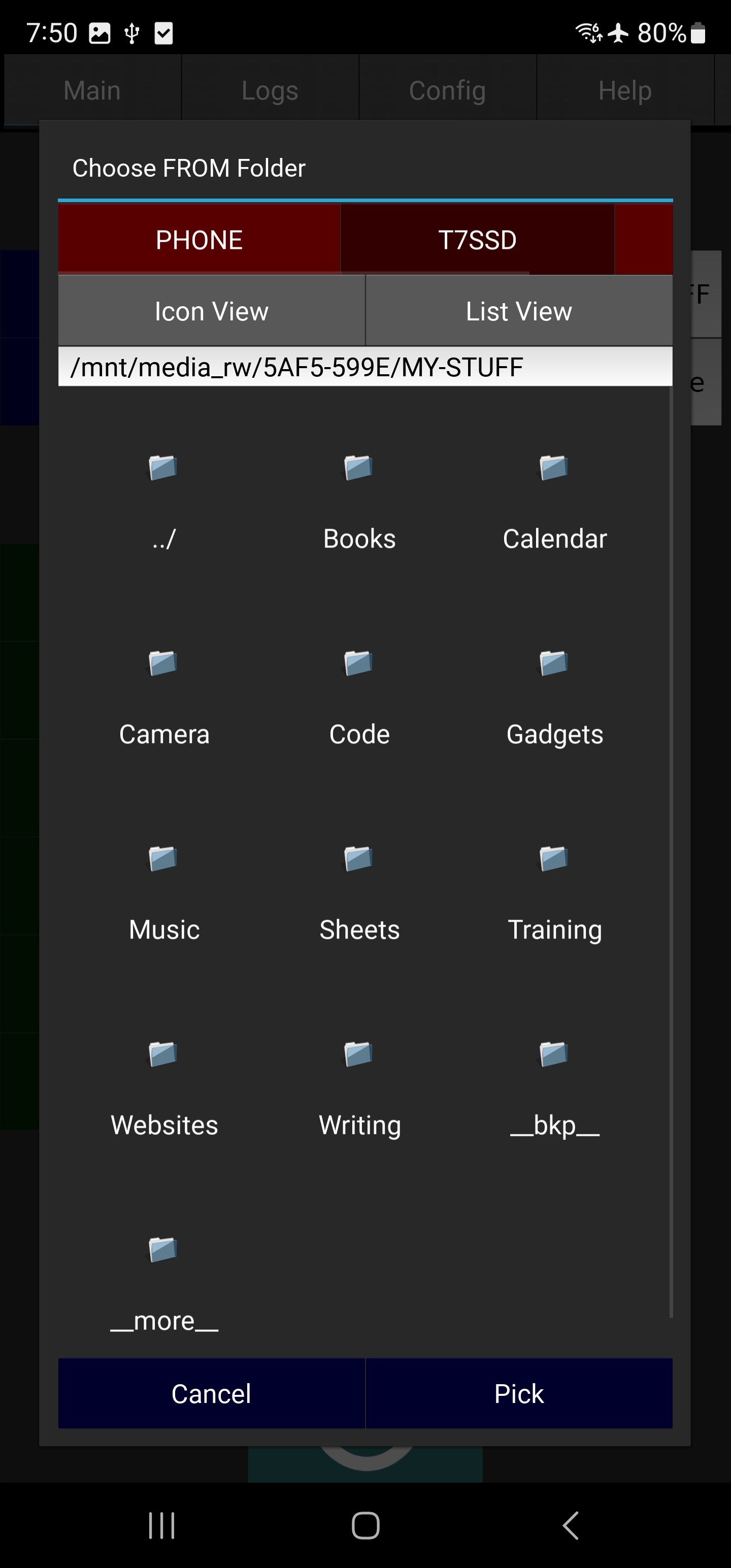Select T7SSD storage location

[477, 240]
